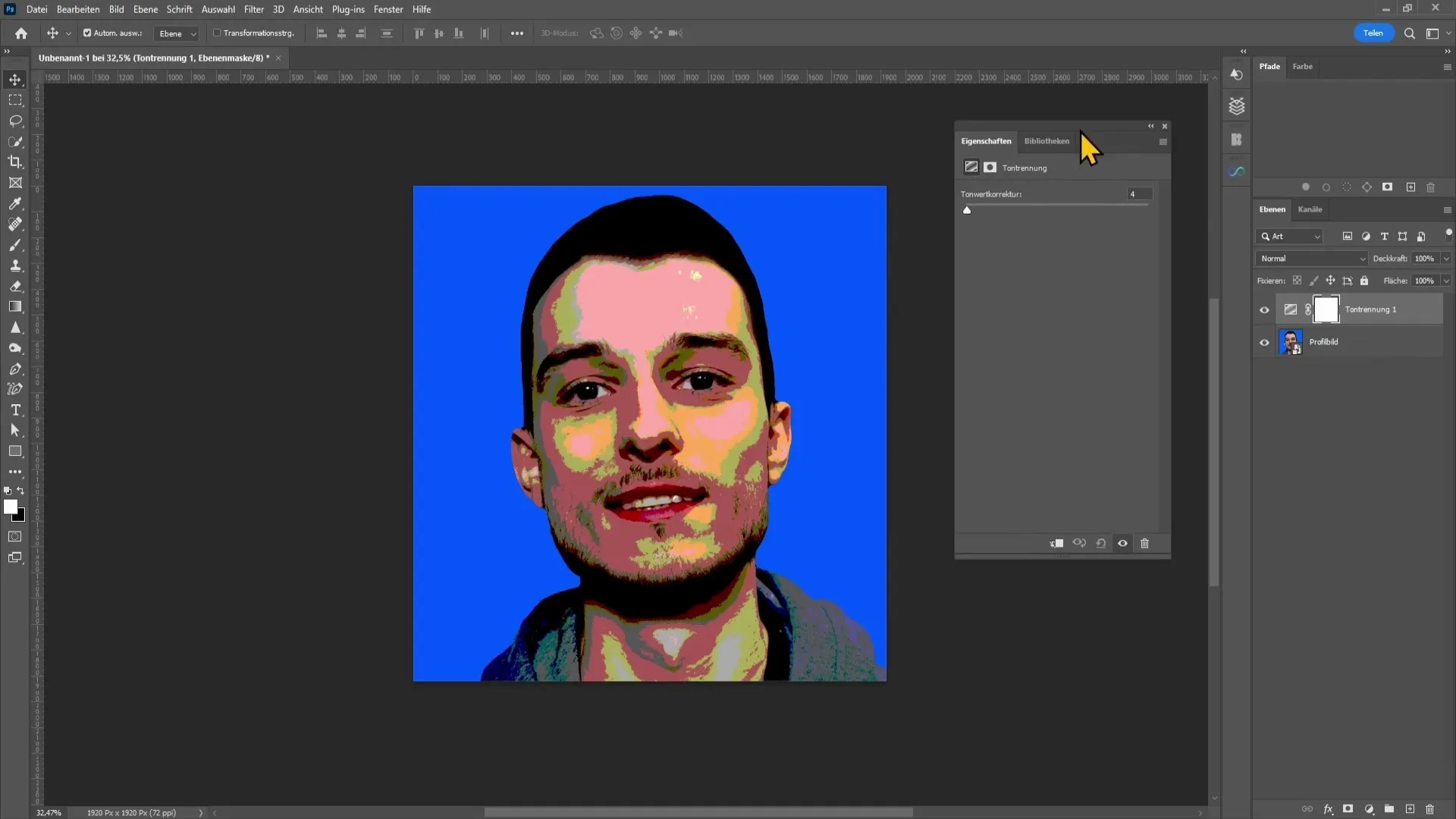Switch to the Farbe tab
This screenshot has height=819, width=1456.
tap(1302, 67)
